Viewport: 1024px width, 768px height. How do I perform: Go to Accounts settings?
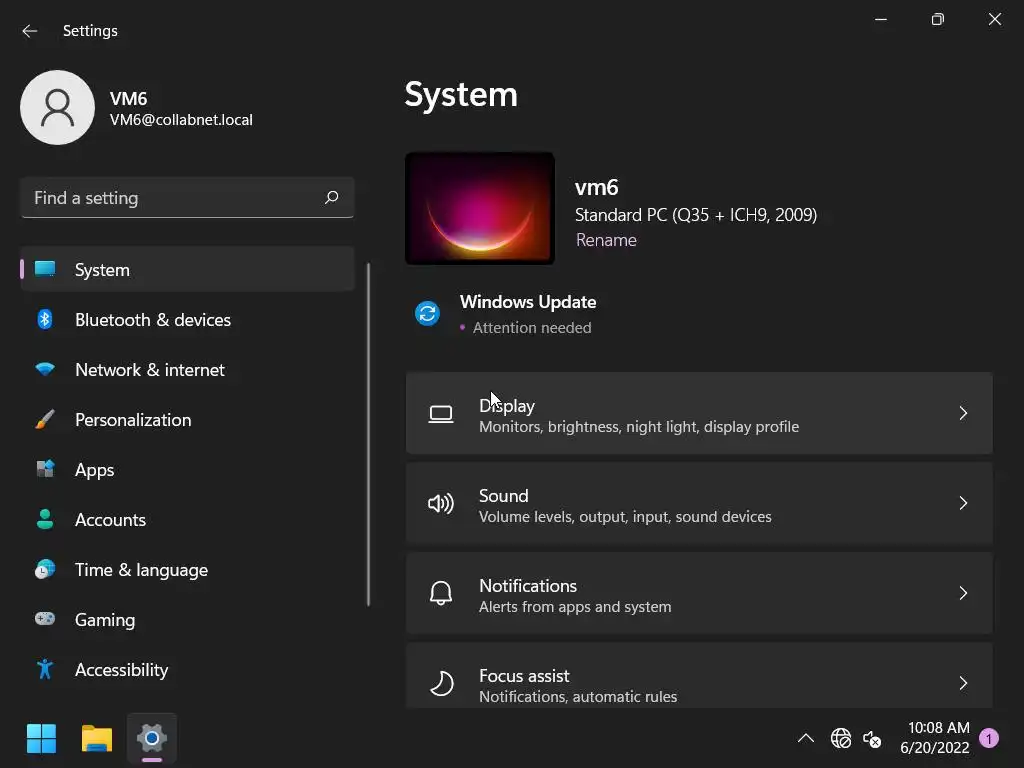(x=187, y=519)
